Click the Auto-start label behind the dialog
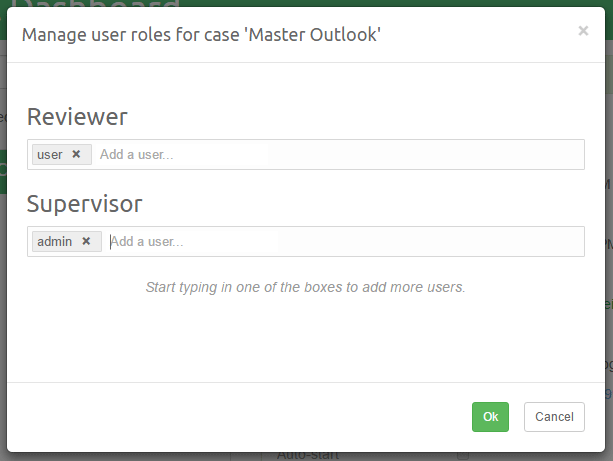This screenshot has height=461, width=613. point(309,456)
